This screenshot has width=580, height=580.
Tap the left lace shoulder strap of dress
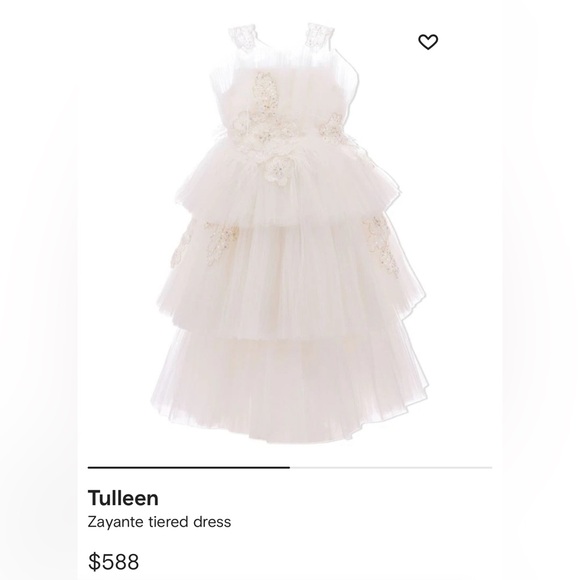tap(242, 36)
